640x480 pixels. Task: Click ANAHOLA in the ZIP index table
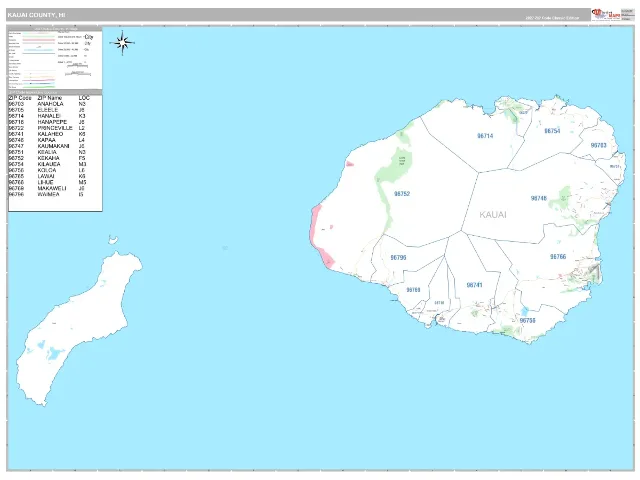(x=50, y=104)
